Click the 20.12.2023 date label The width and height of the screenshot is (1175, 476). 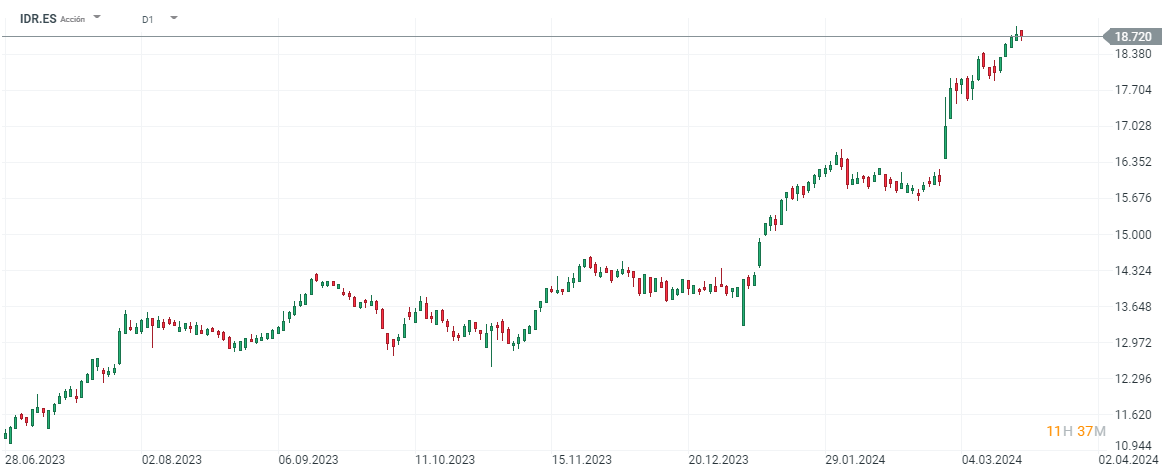[719, 460]
